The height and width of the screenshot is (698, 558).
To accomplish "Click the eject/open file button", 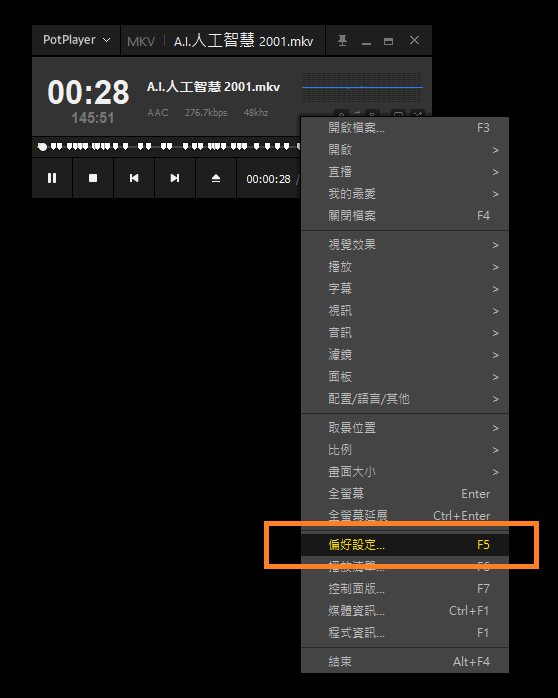I will coord(216,178).
